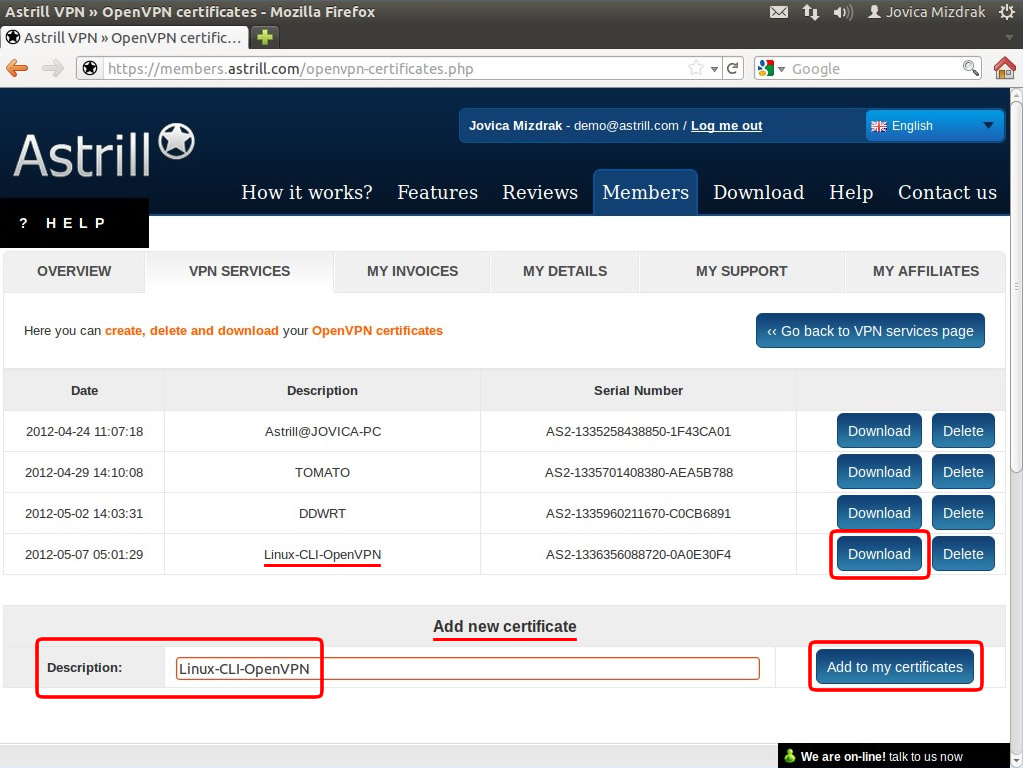Select Download in the site navigation menu
Screen dimensions: 1023x768
tap(758, 192)
